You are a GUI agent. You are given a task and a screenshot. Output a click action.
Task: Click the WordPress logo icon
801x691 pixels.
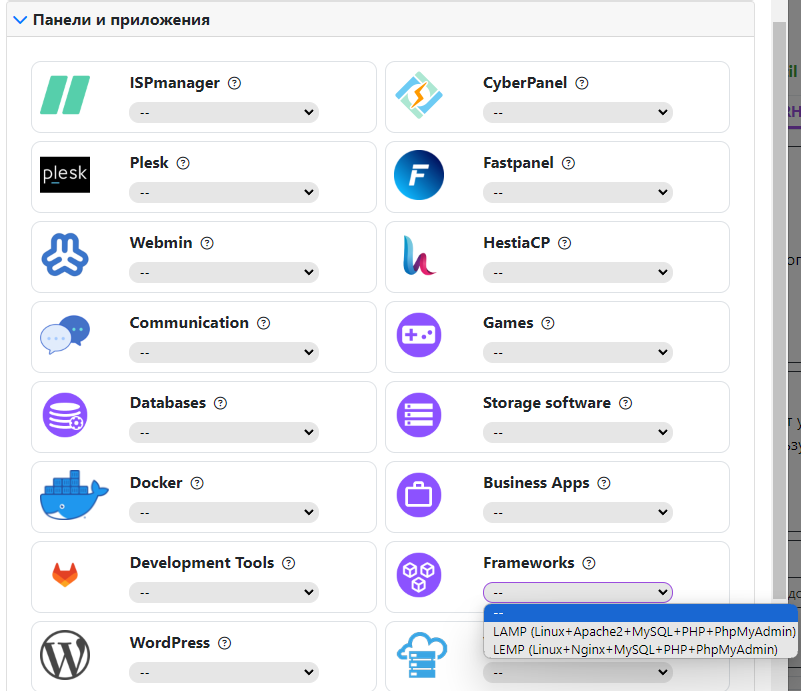coord(65,655)
